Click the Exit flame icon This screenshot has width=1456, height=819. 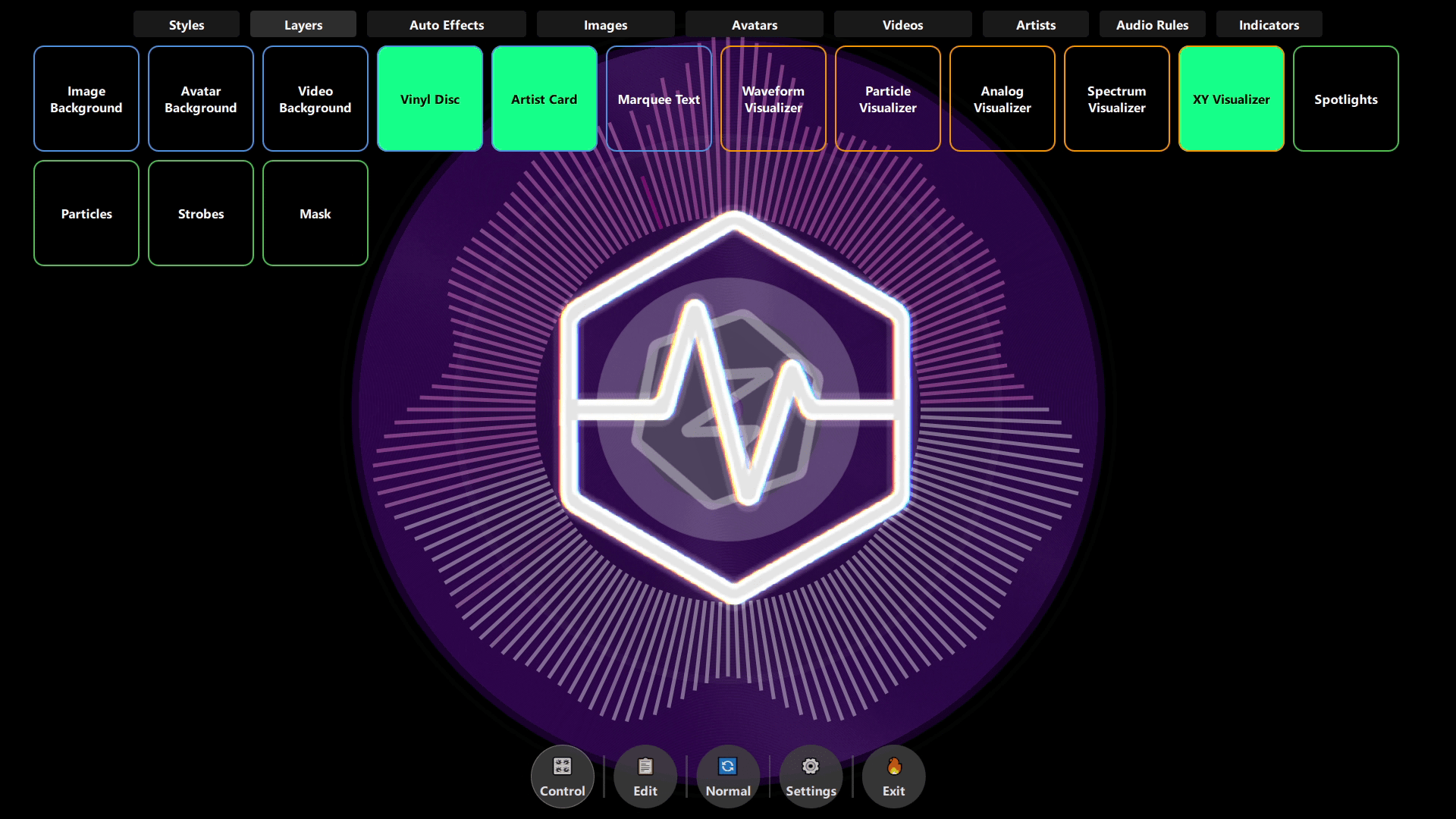tap(893, 767)
